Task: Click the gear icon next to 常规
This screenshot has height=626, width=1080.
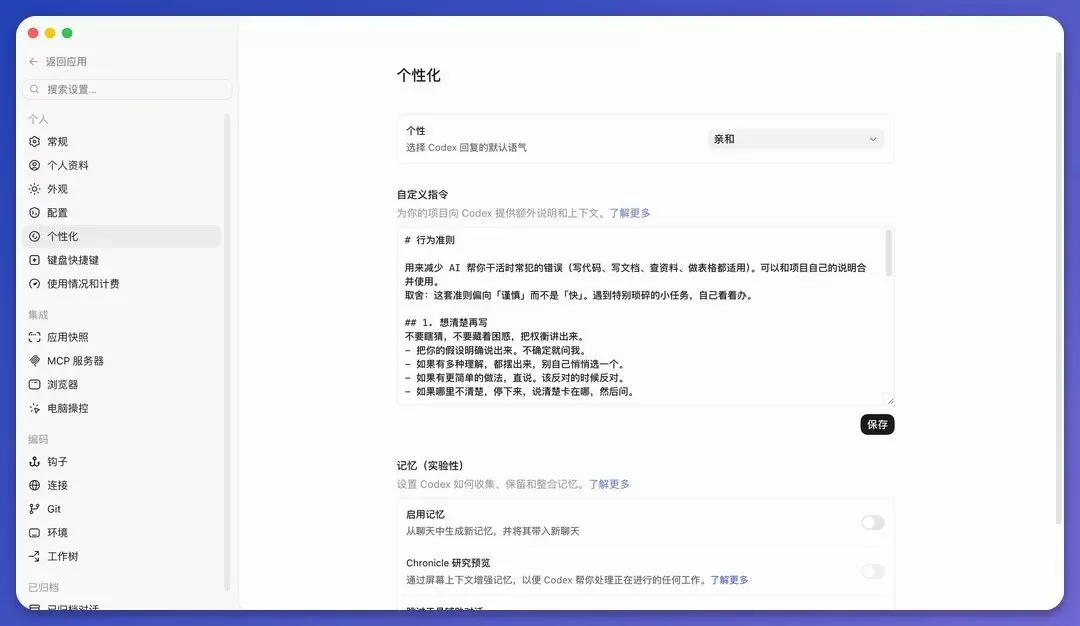Action: click(34, 141)
